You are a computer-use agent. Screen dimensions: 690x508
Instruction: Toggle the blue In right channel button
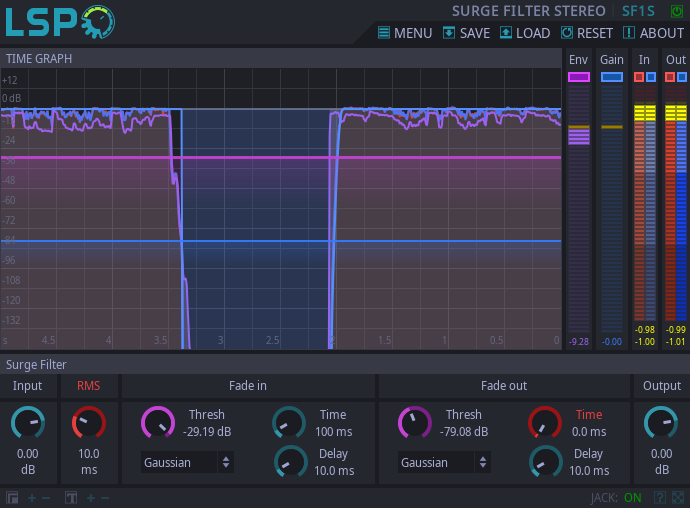click(651, 77)
